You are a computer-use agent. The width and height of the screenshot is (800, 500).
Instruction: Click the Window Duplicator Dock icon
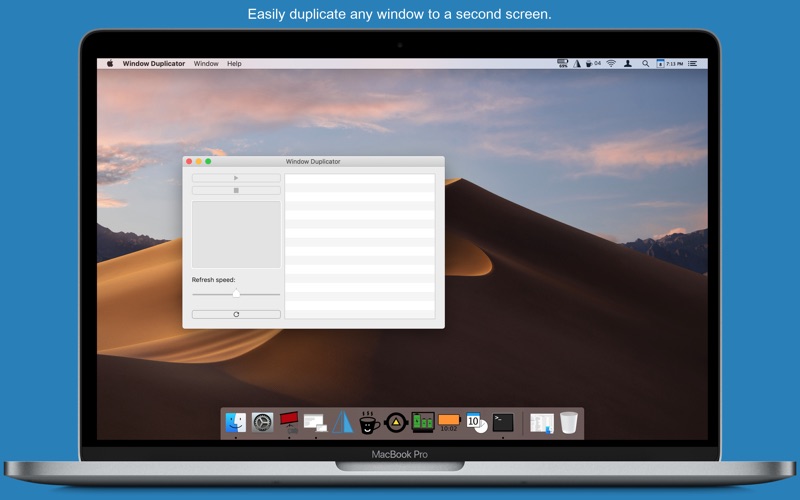click(x=315, y=422)
